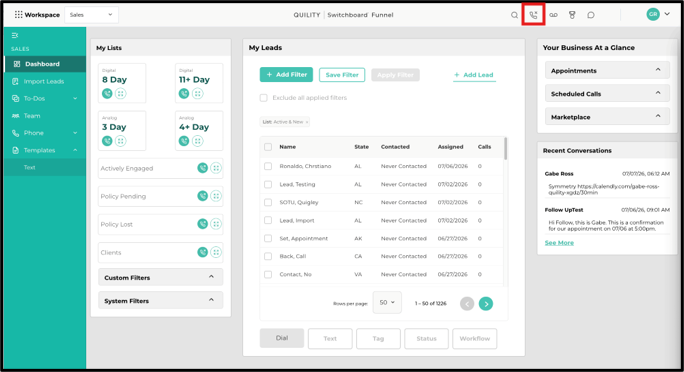Open the Workspace app grid icon
Image resolution: width=684 pixels, height=372 pixels.
click(x=18, y=15)
